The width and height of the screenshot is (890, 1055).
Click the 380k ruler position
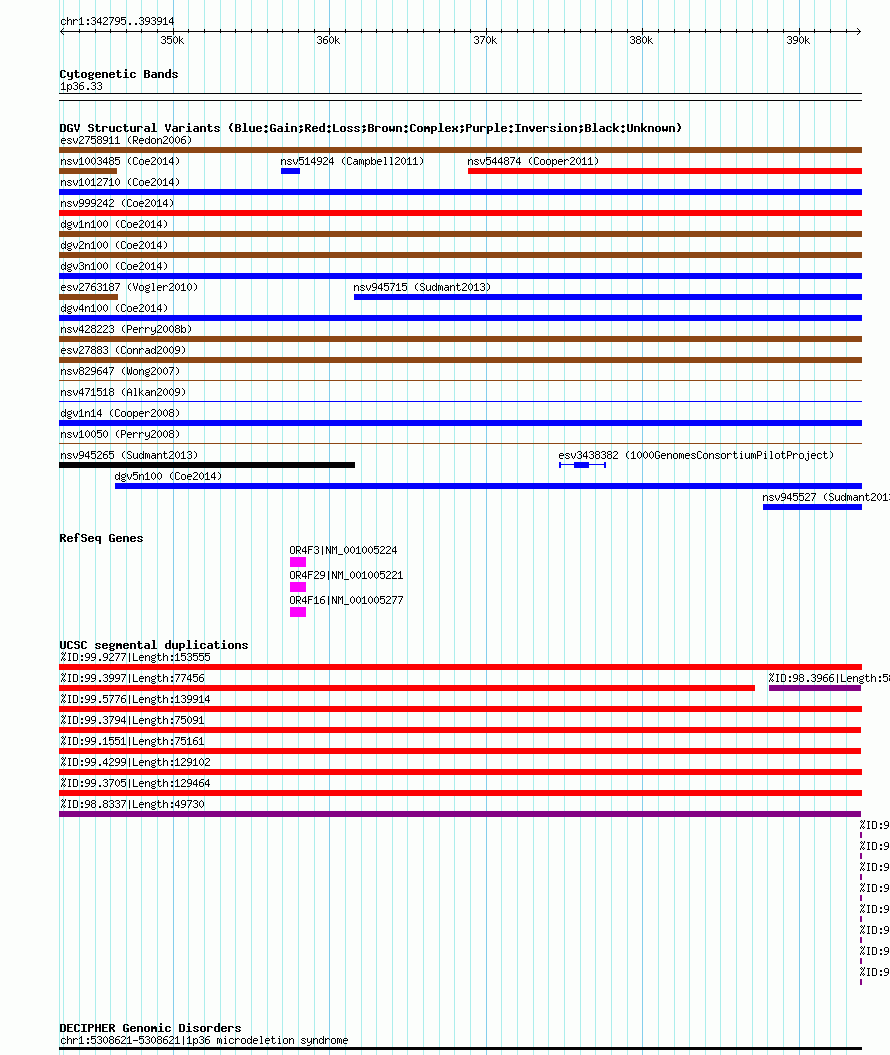641,40
